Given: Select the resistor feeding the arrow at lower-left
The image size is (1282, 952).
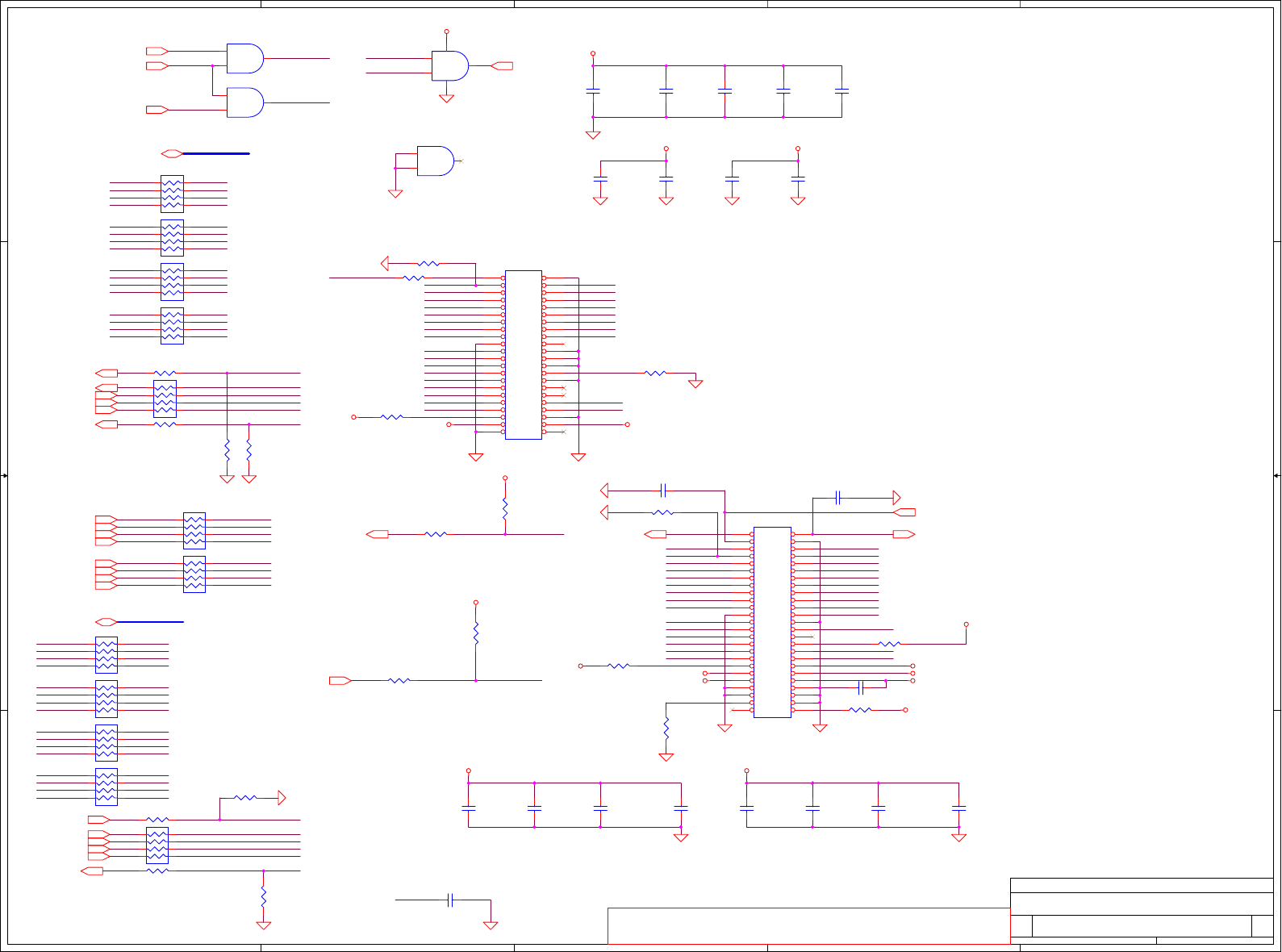Looking at the screenshot, I should 245,798.
